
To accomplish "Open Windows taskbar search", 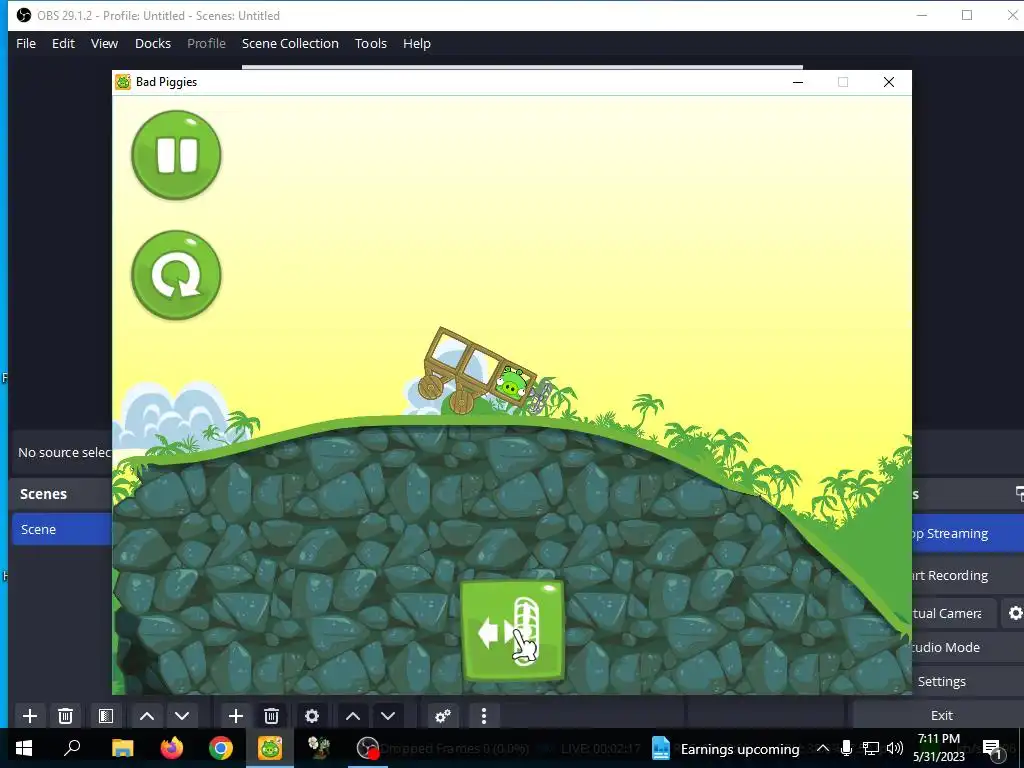I will 72,748.
